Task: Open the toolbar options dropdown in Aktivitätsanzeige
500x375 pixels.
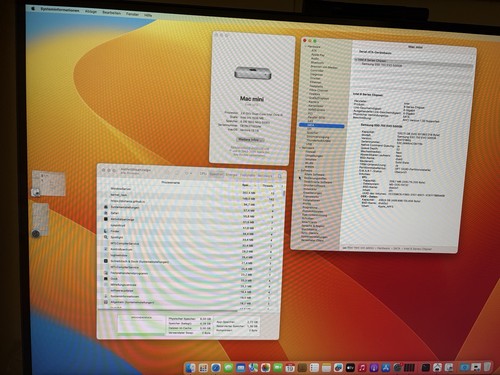Action: (x=188, y=173)
